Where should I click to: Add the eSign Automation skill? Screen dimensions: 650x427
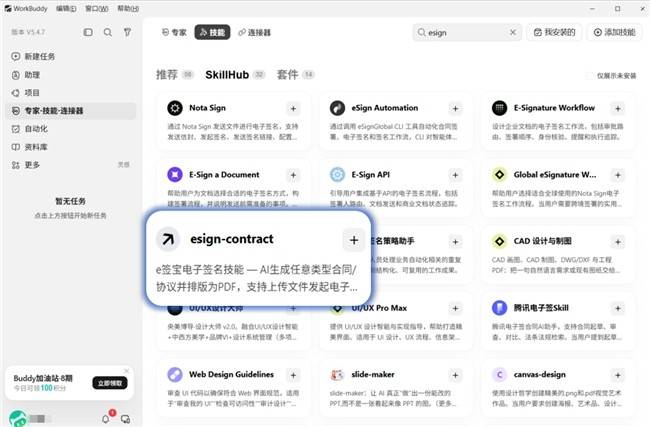click(x=455, y=109)
